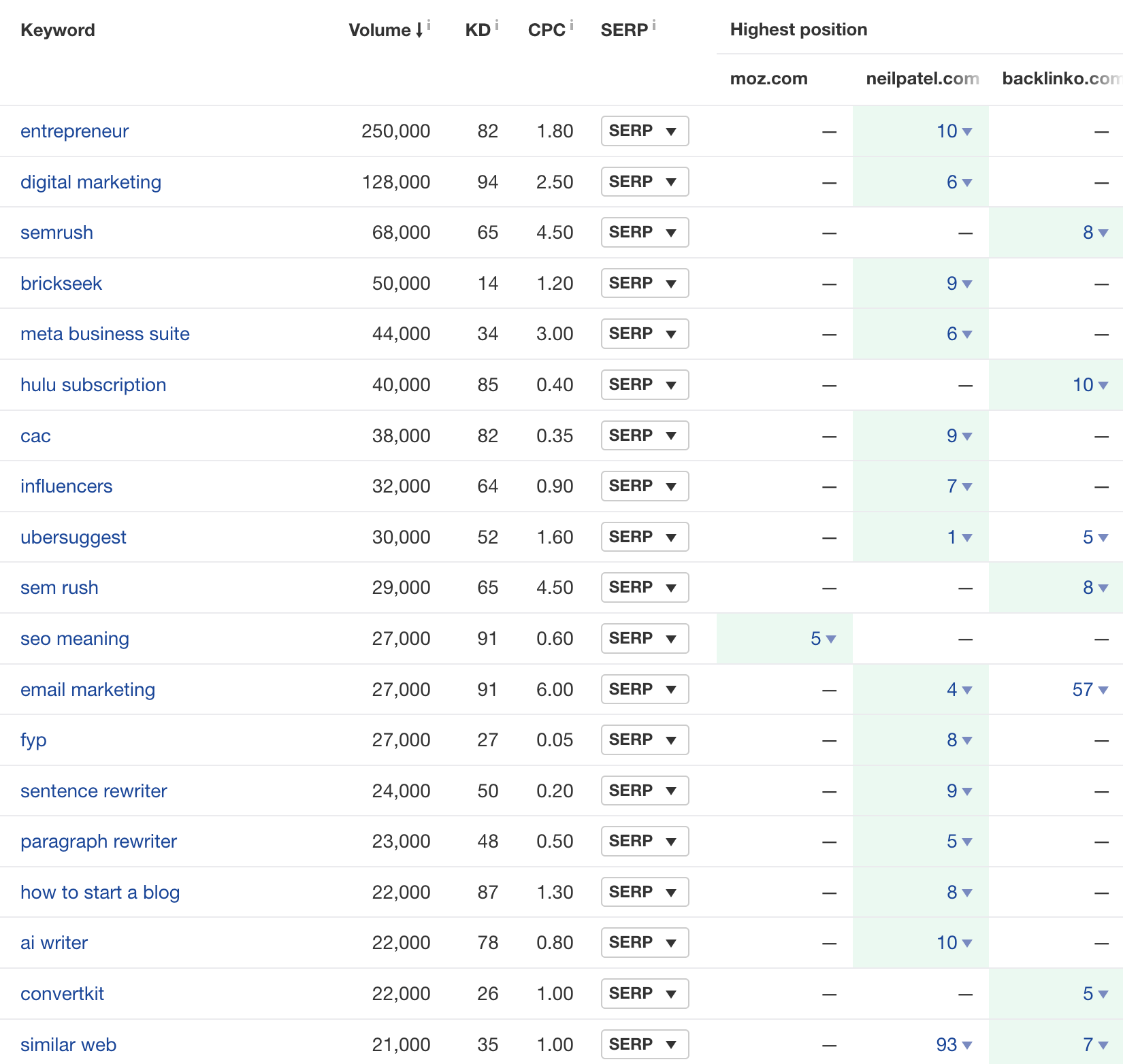The width and height of the screenshot is (1123, 1064).
Task: Click the moz.com column header
Action: pyautogui.click(x=768, y=78)
